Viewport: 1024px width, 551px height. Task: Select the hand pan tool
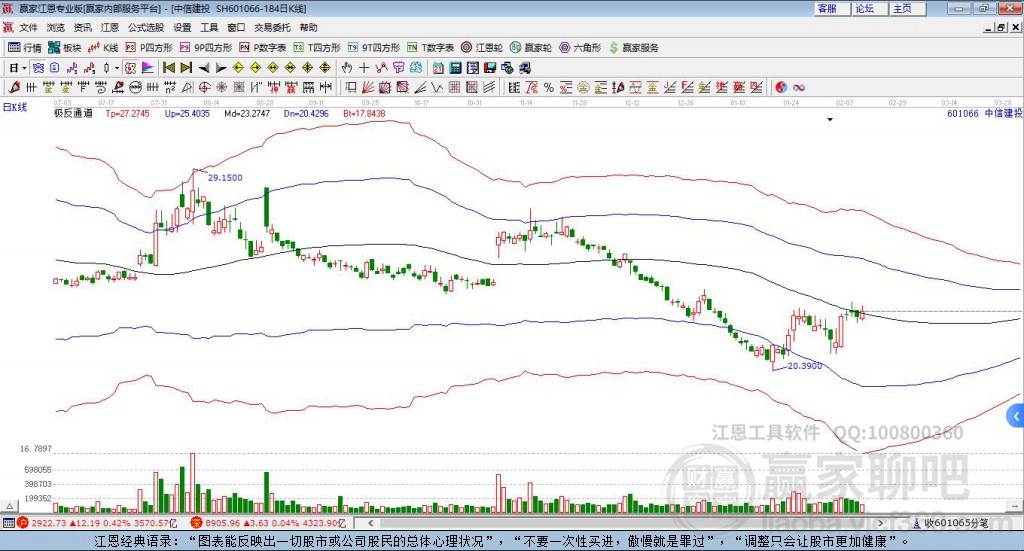[347, 68]
